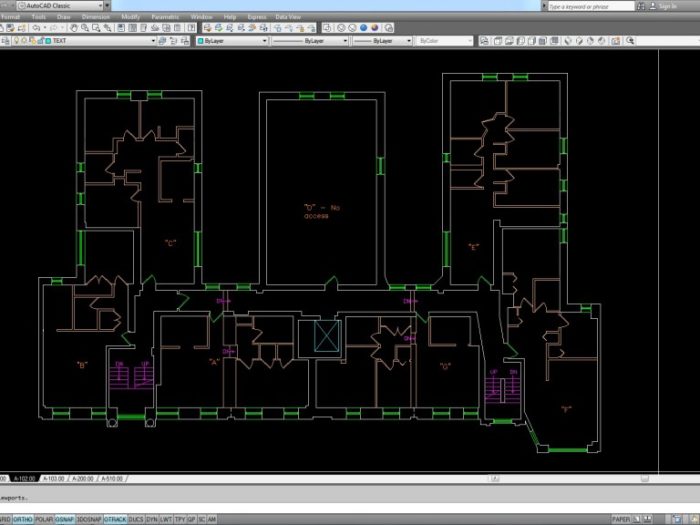Click the Zoom Previous icon
This screenshot has width=700, height=525.
point(107,28)
